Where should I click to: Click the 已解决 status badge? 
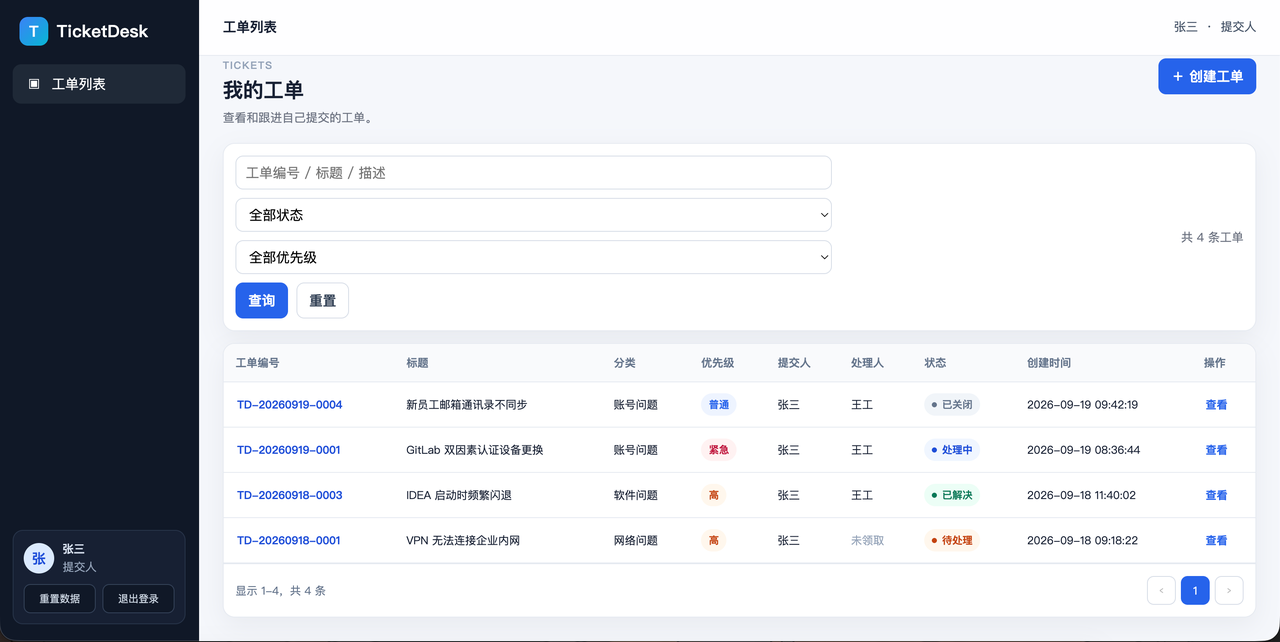(952, 495)
